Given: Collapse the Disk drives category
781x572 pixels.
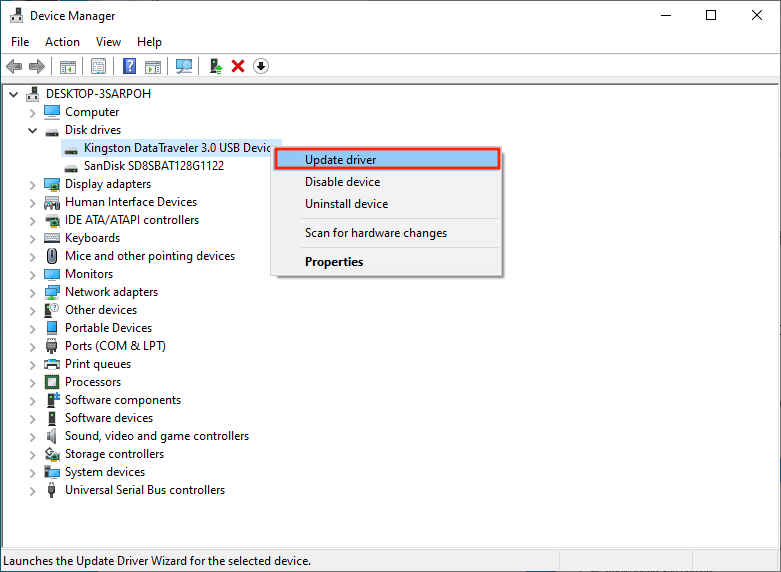Looking at the screenshot, I should [x=33, y=131].
